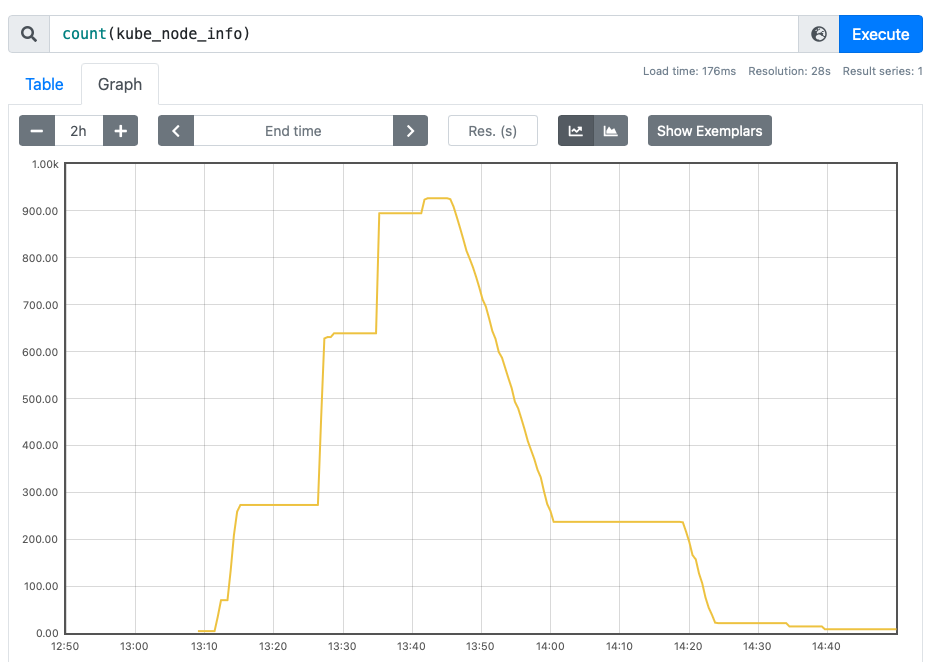Click the 12:50 x-axis label
934x662 pixels.
pos(65,646)
